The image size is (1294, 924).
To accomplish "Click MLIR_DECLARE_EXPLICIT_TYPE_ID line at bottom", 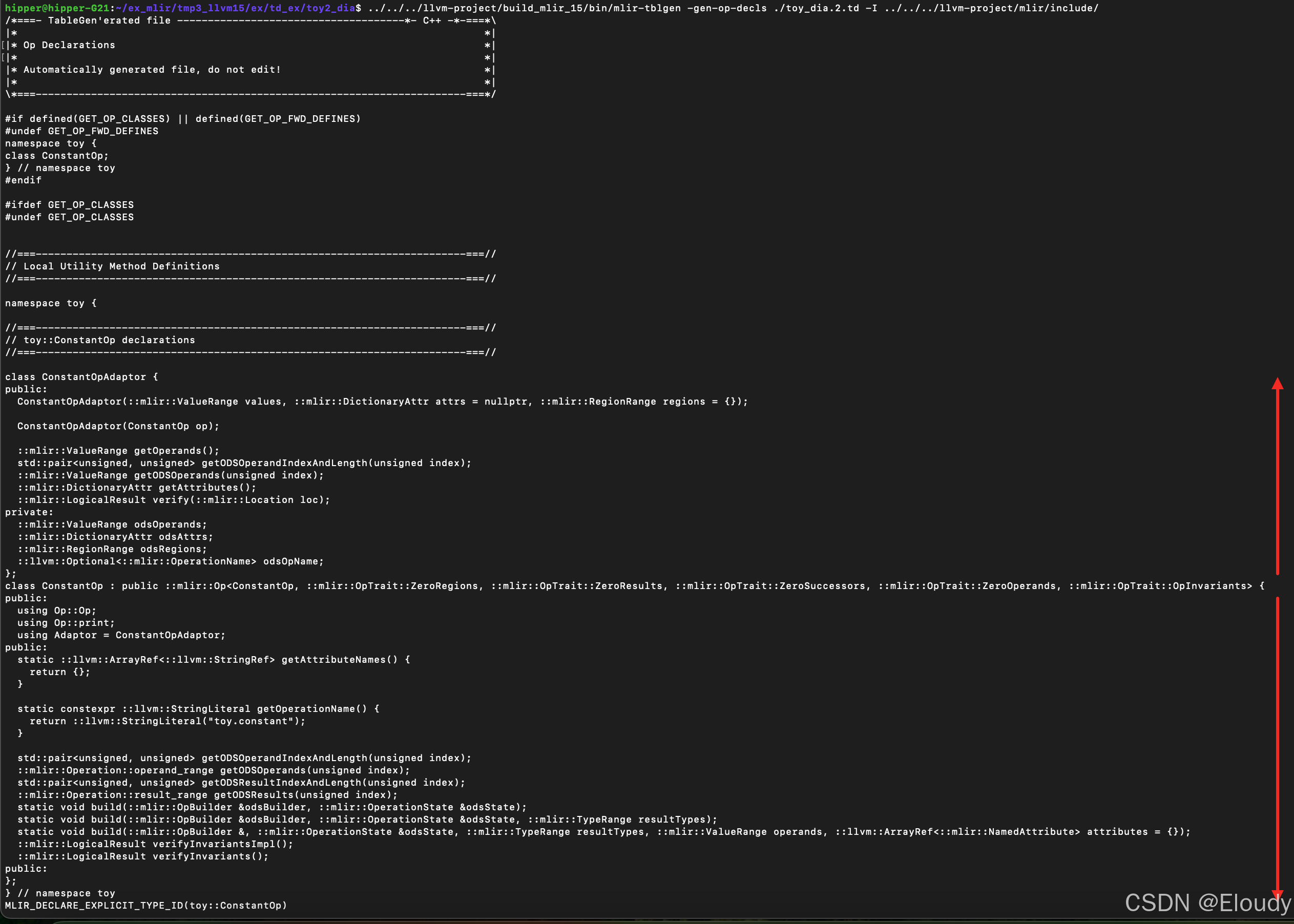I will [x=145, y=905].
